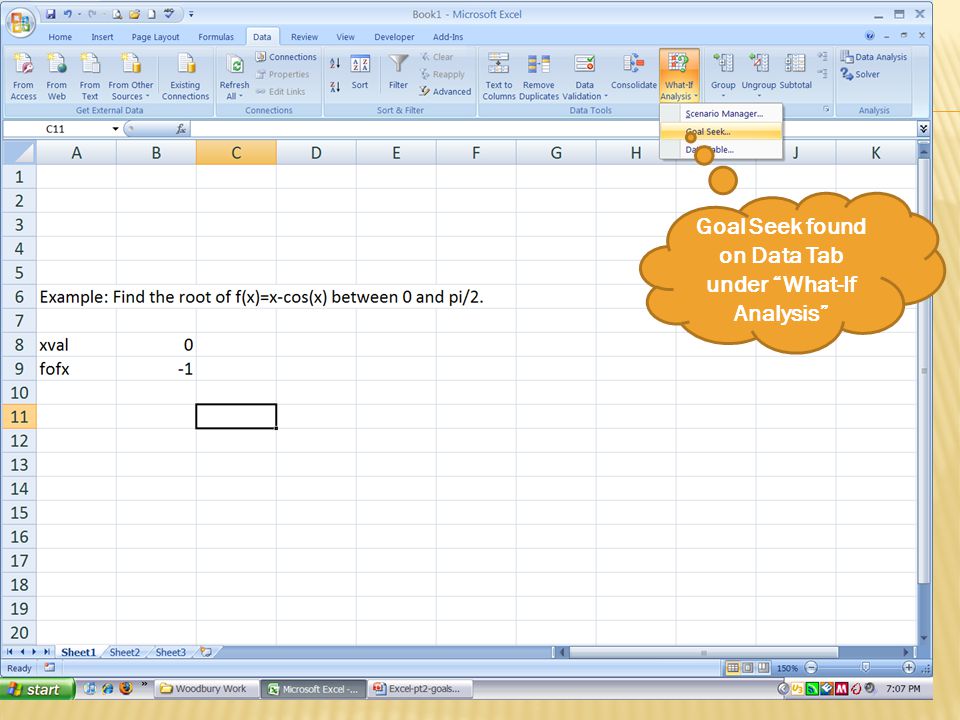Open Woodbury Work taskbar folder

[203, 689]
